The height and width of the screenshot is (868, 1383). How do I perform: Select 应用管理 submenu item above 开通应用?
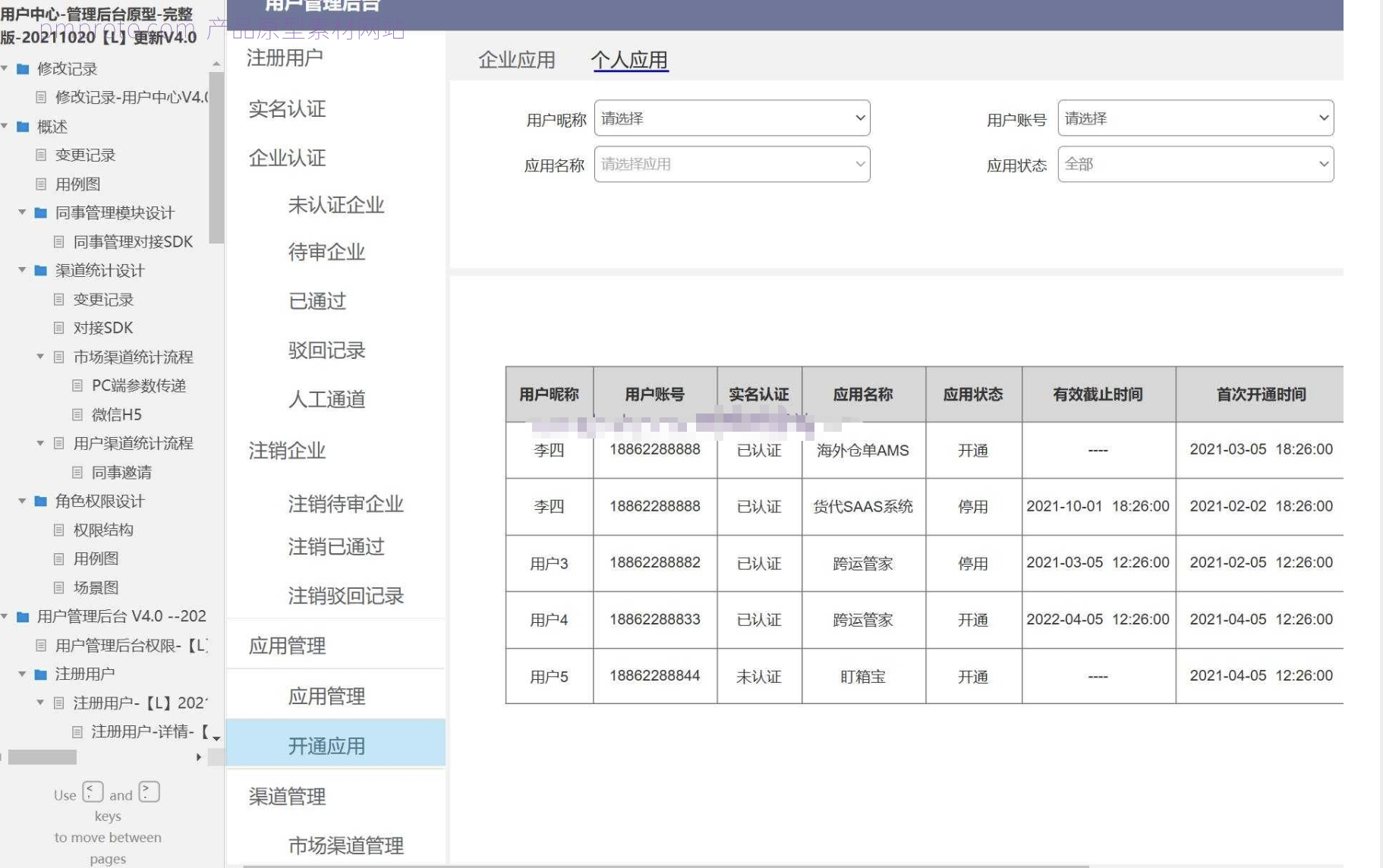coord(326,697)
